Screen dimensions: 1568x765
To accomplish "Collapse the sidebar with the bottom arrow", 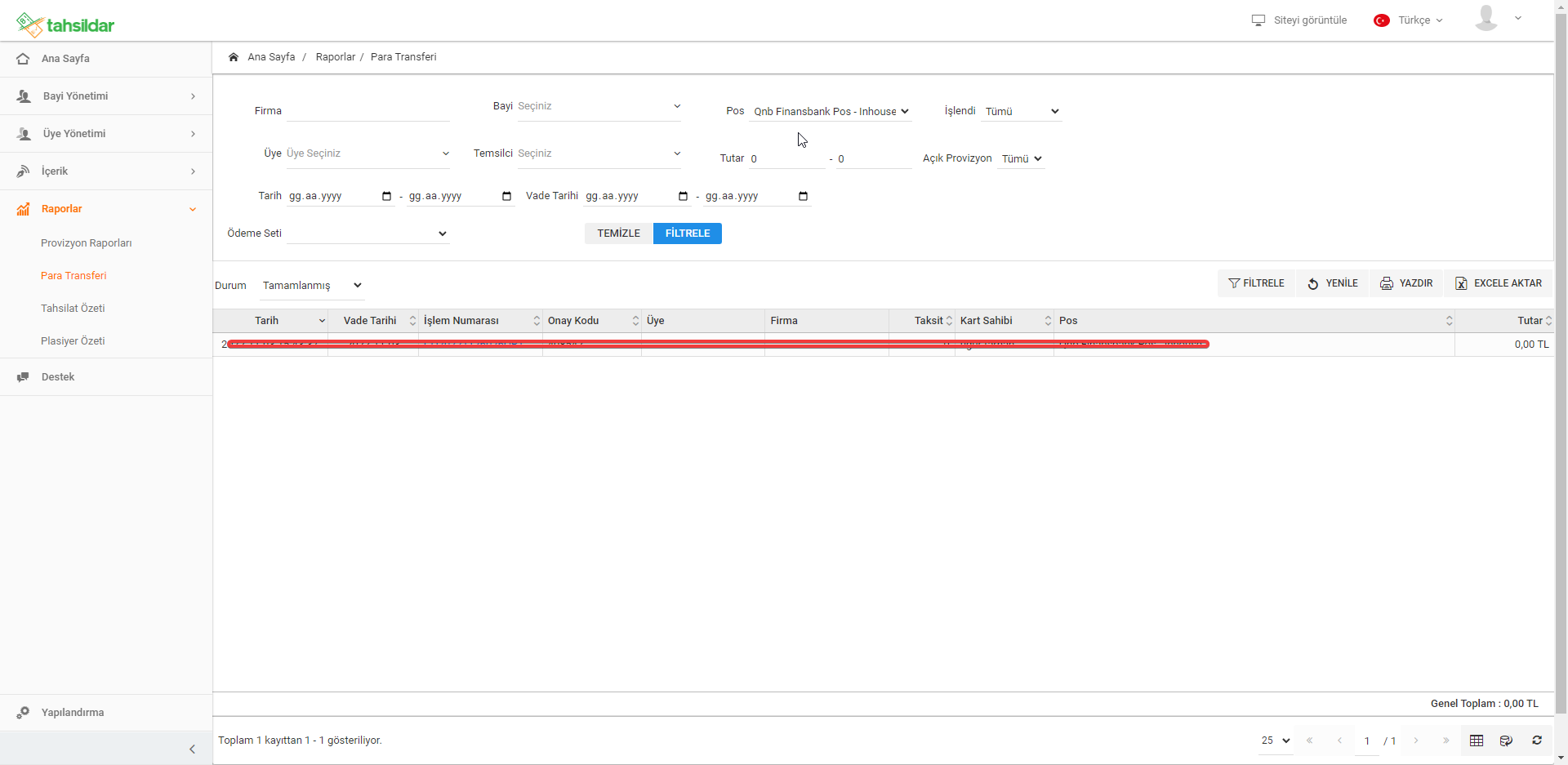I will click(192, 749).
